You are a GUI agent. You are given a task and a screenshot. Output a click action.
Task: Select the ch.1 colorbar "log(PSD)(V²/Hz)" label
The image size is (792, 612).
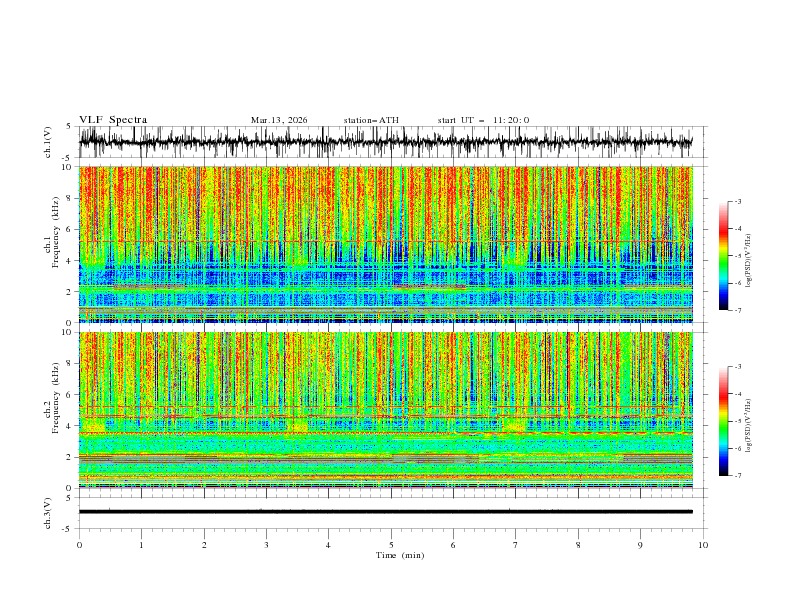click(748, 261)
